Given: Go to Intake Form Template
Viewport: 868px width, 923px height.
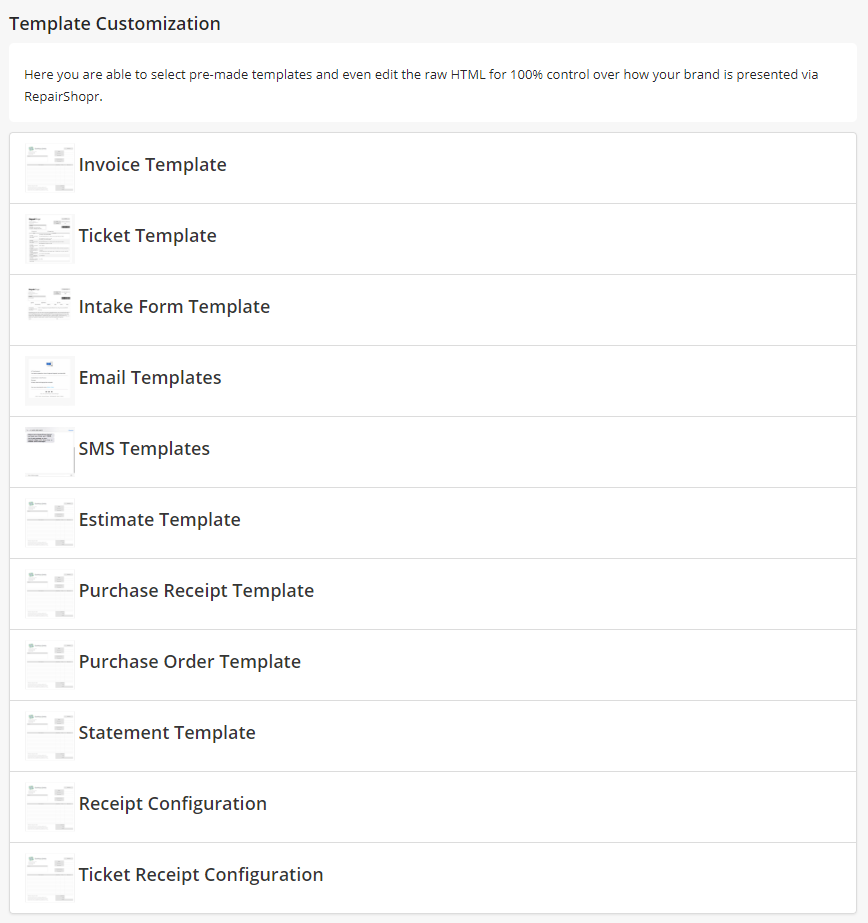Looking at the screenshot, I should tap(174, 307).
